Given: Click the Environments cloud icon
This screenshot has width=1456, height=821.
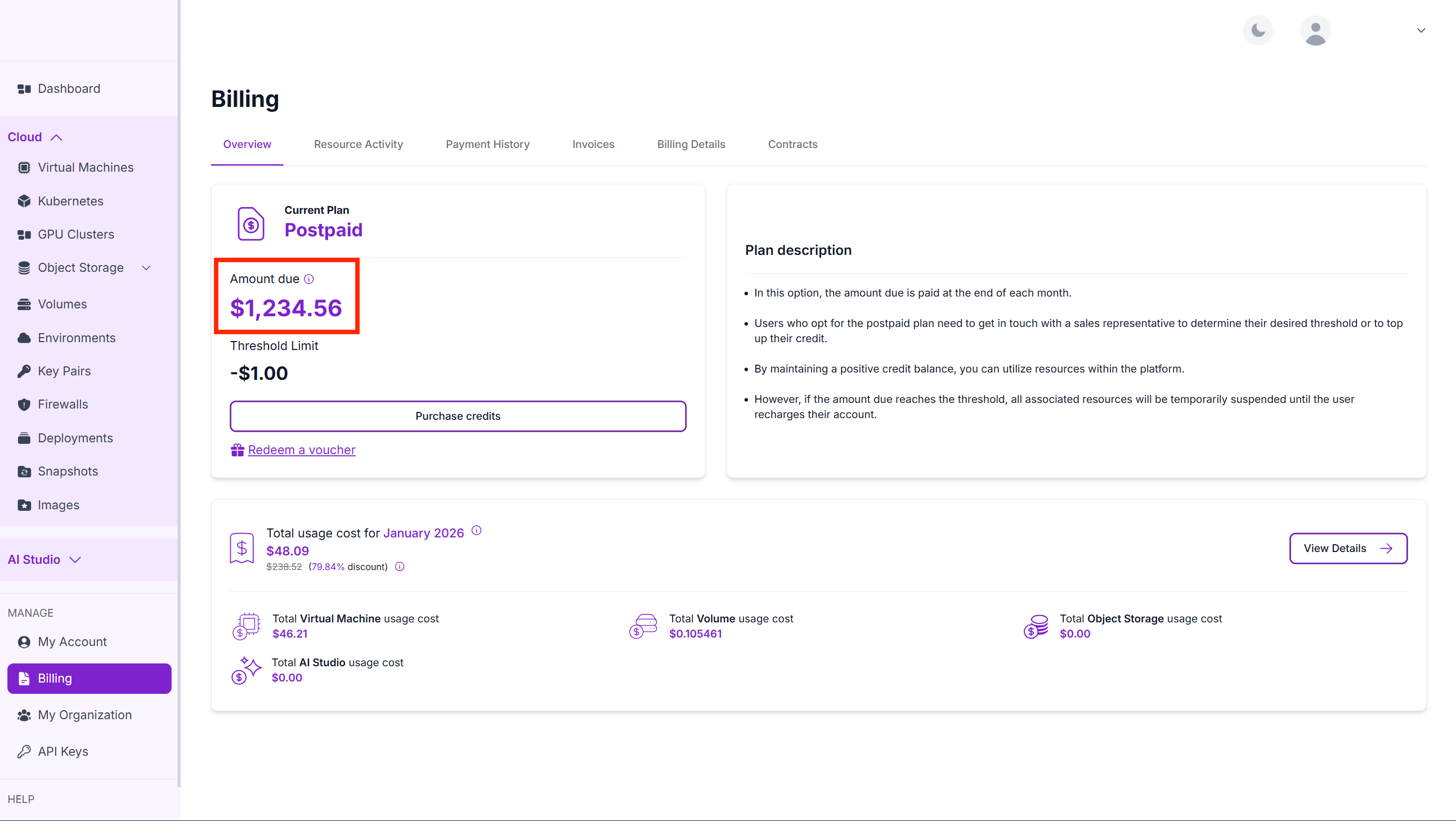Looking at the screenshot, I should pos(24,338).
